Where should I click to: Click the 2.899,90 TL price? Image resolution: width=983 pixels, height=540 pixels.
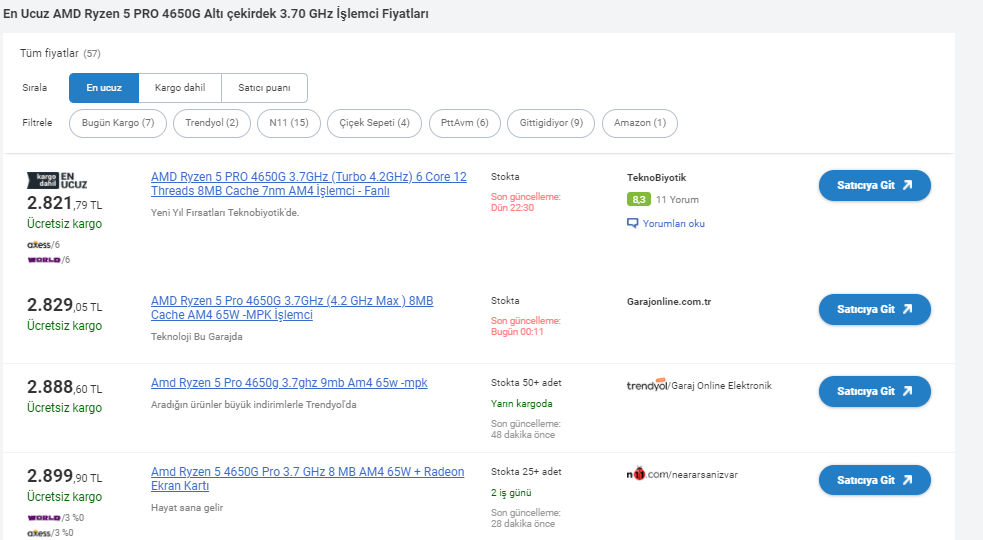(x=64, y=476)
